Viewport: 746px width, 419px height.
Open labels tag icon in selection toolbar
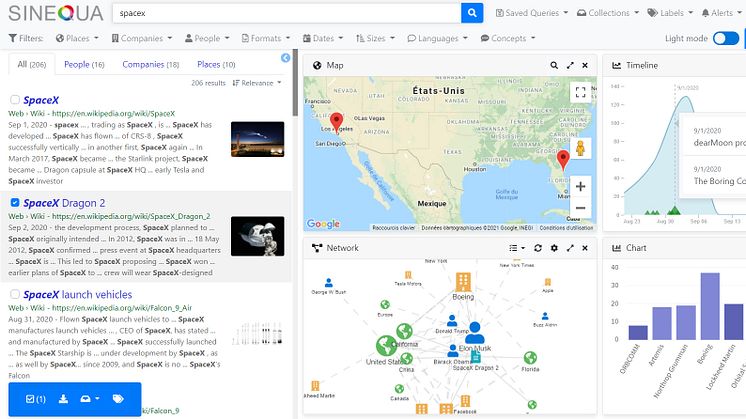(118, 399)
